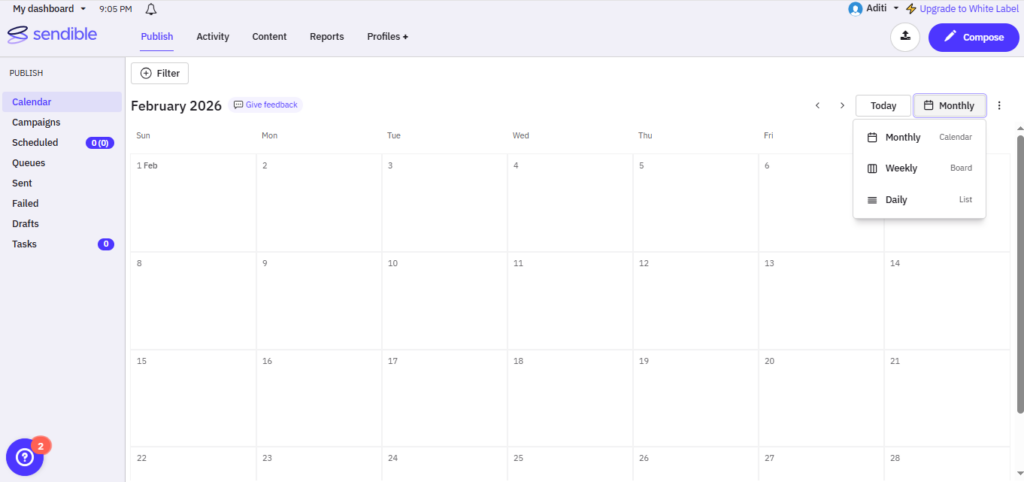
Task: Open the calendar three-dot options menu
Action: tap(999, 105)
